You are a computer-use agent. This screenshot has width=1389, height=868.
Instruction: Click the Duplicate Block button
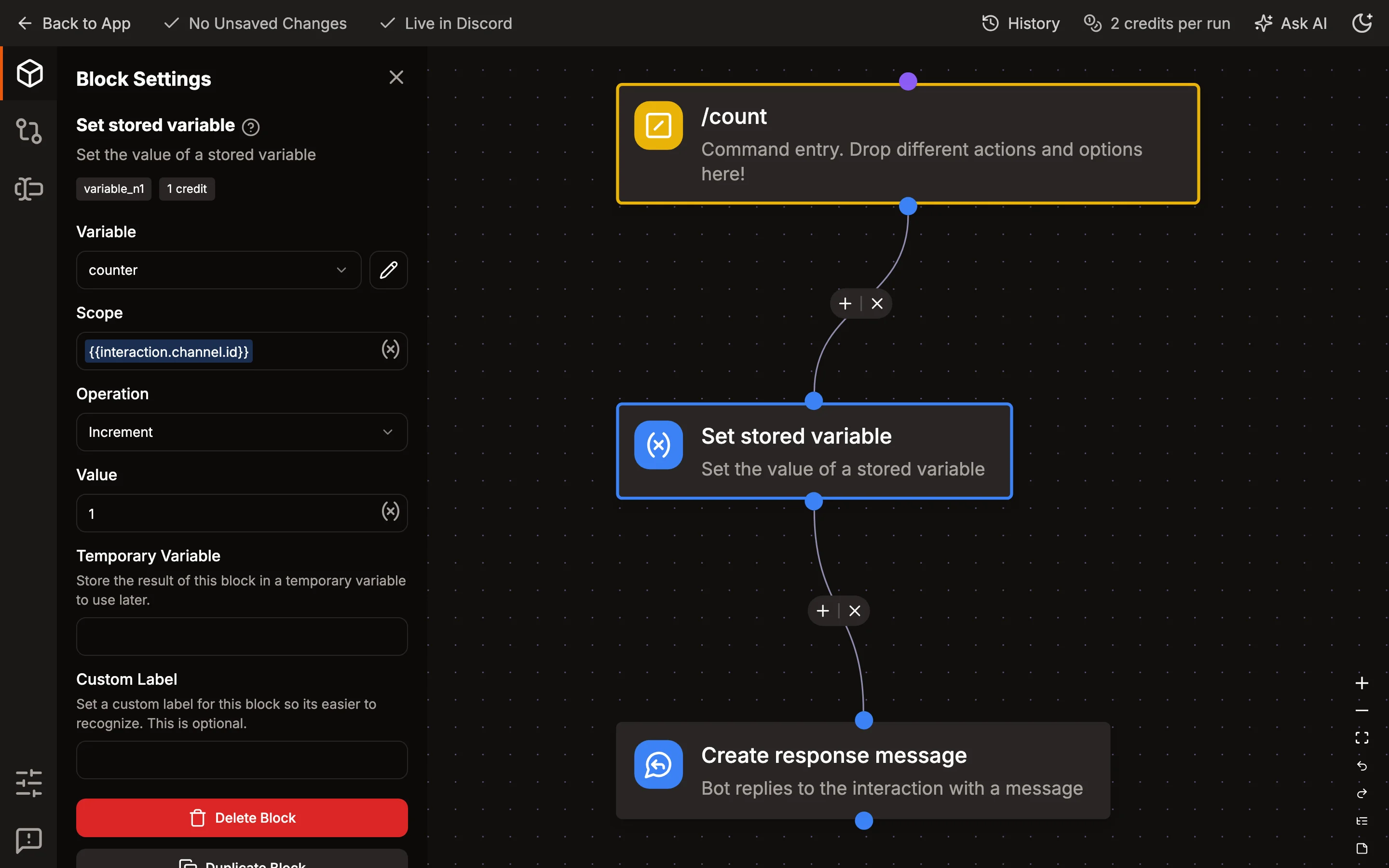pyautogui.click(x=242, y=859)
